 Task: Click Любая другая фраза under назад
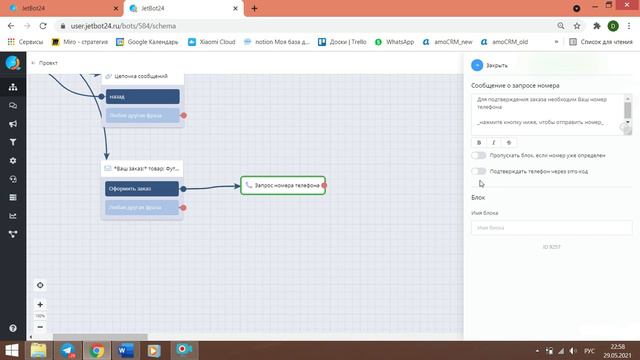coord(142,116)
